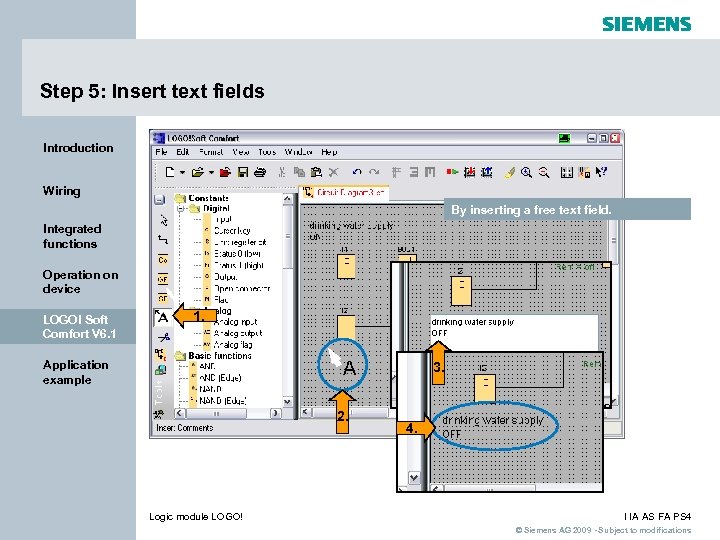The height and width of the screenshot is (540, 720).
Task: Go to Introduction in the slide sidebar
Action: coord(78,148)
